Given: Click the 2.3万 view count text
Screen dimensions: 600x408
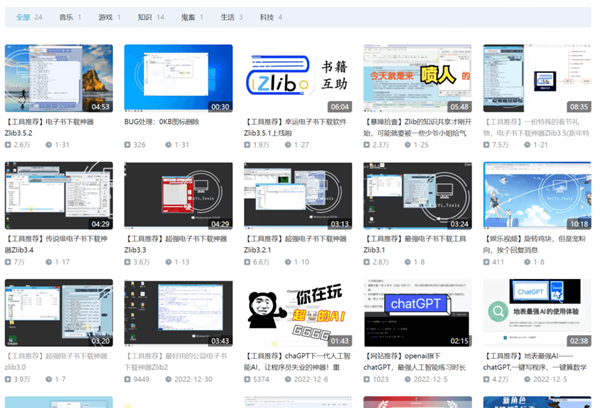Looking at the screenshot, I should [x=381, y=145].
